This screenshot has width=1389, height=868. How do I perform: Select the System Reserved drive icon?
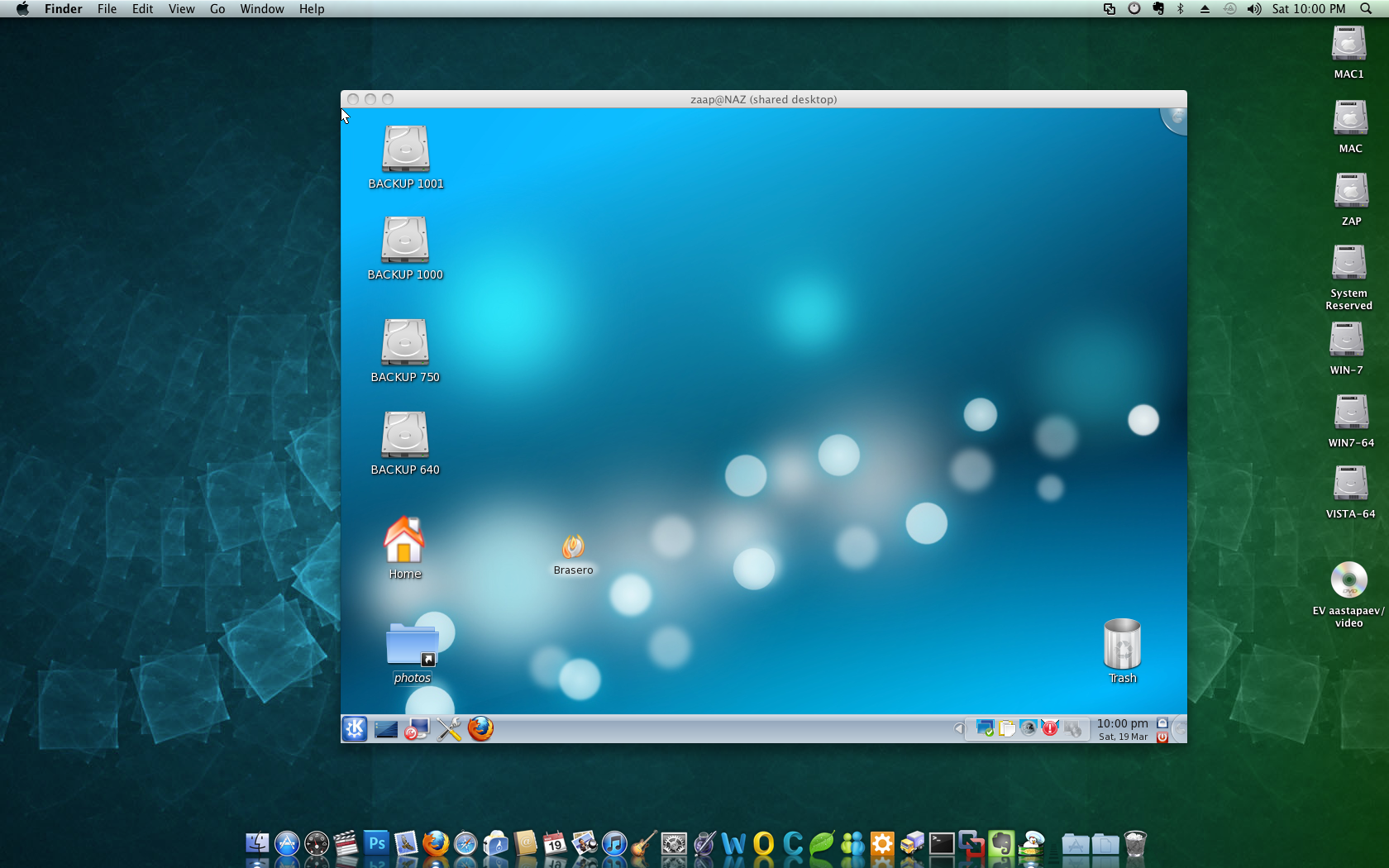[1348, 277]
